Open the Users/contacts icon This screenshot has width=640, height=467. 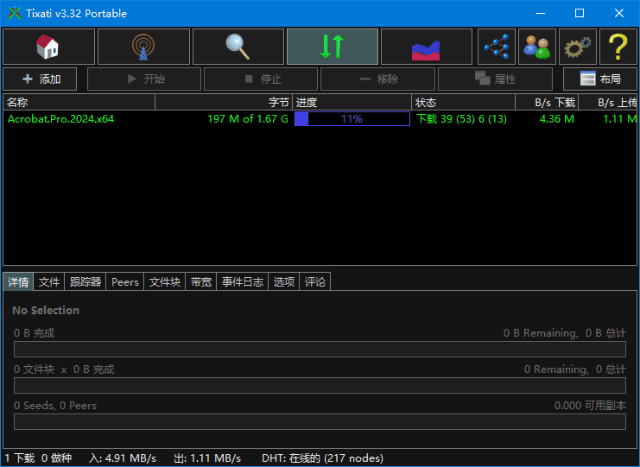pos(537,47)
